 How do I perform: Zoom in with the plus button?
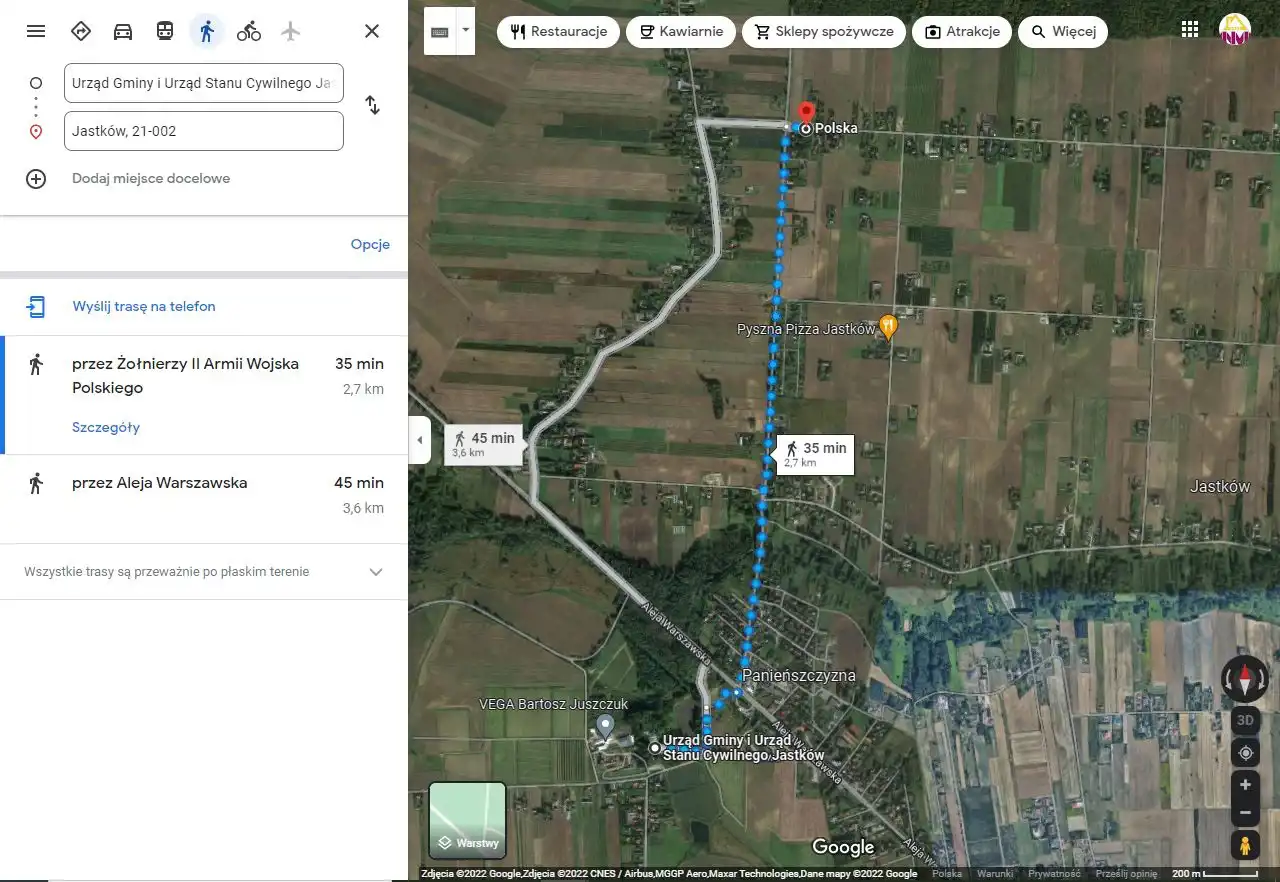click(x=1245, y=785)
